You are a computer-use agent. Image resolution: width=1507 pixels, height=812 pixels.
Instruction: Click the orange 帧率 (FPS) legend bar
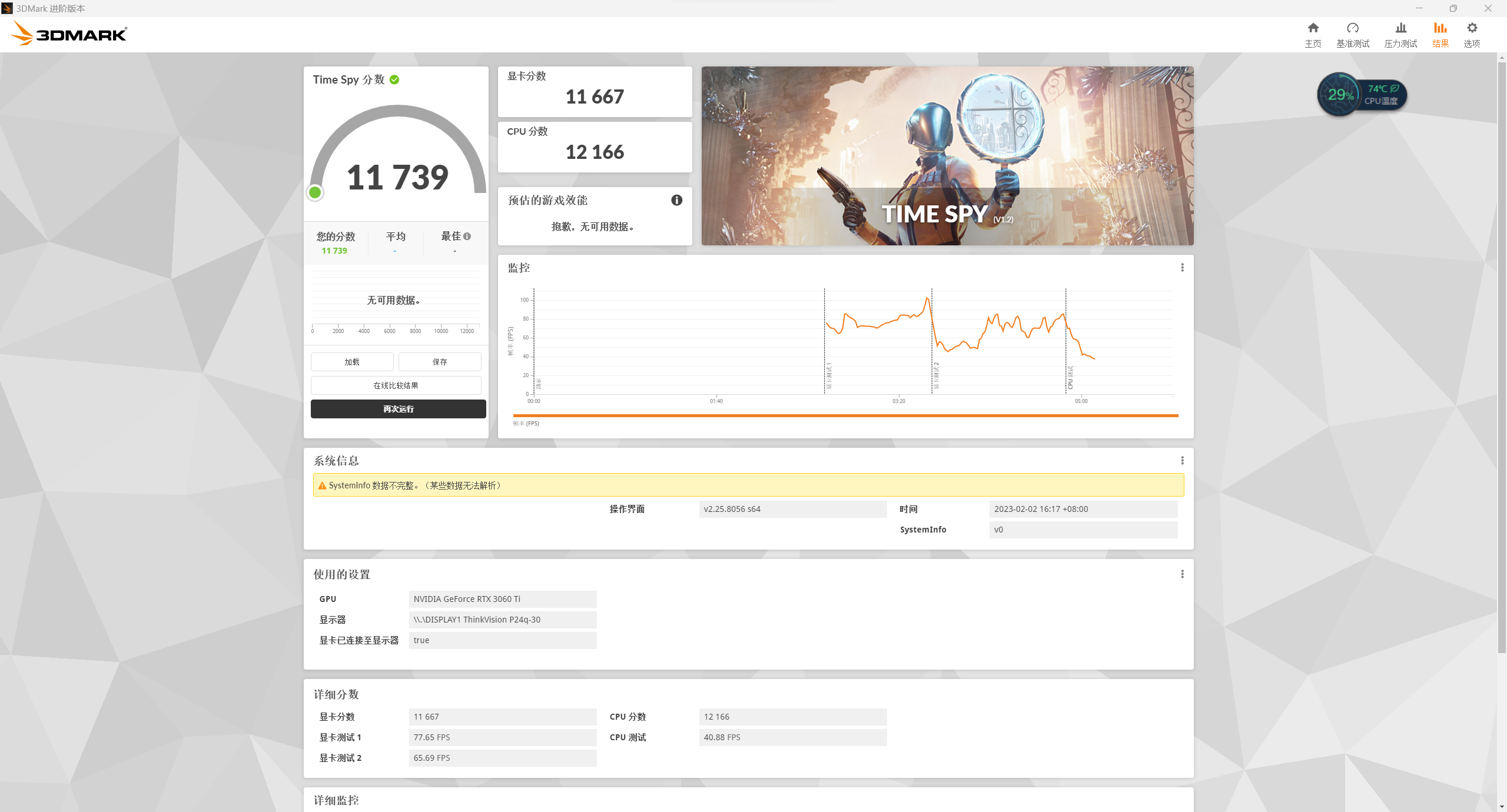coord(845,416)
